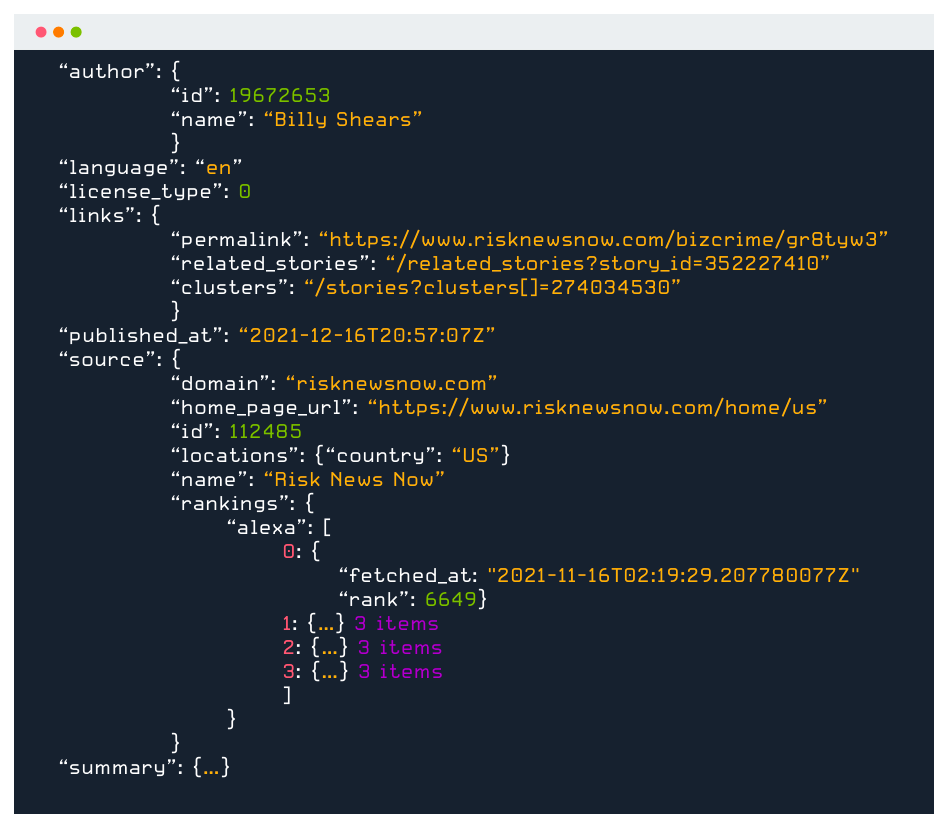
Task: Collapse the "alexa" array key
Action: coord(266,528)
